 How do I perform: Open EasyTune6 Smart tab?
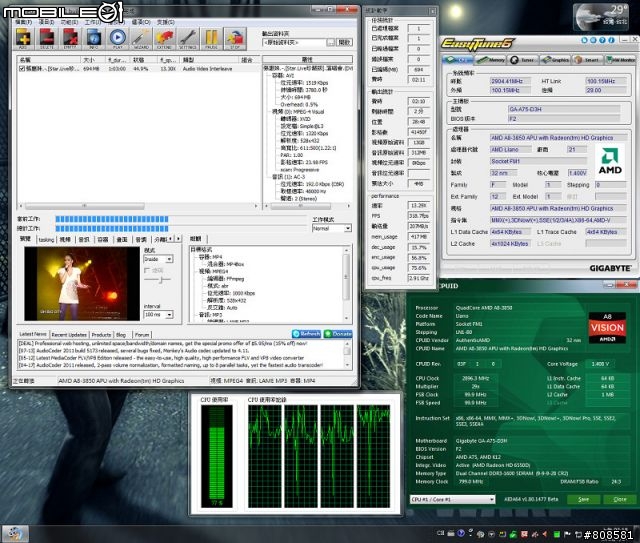click(588, 60)
